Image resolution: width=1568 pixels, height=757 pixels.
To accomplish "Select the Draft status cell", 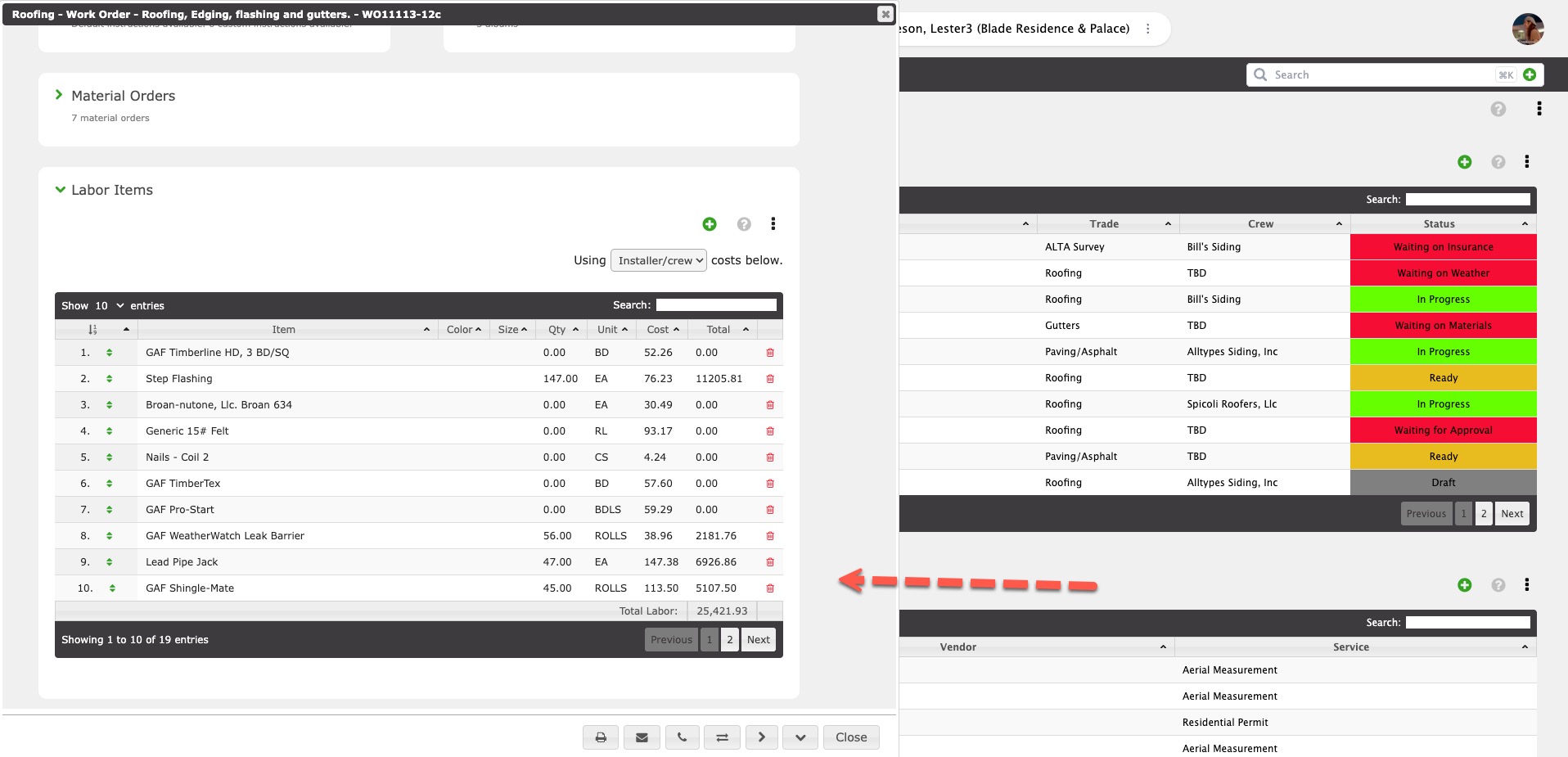I will (1444, 483).
